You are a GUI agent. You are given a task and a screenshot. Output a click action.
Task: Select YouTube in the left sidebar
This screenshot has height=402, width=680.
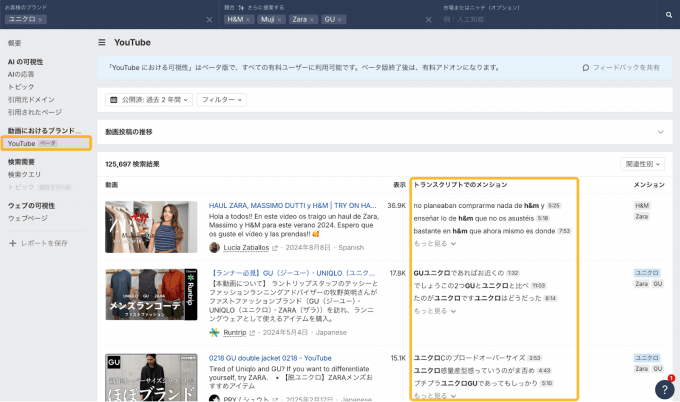(21, 144)
